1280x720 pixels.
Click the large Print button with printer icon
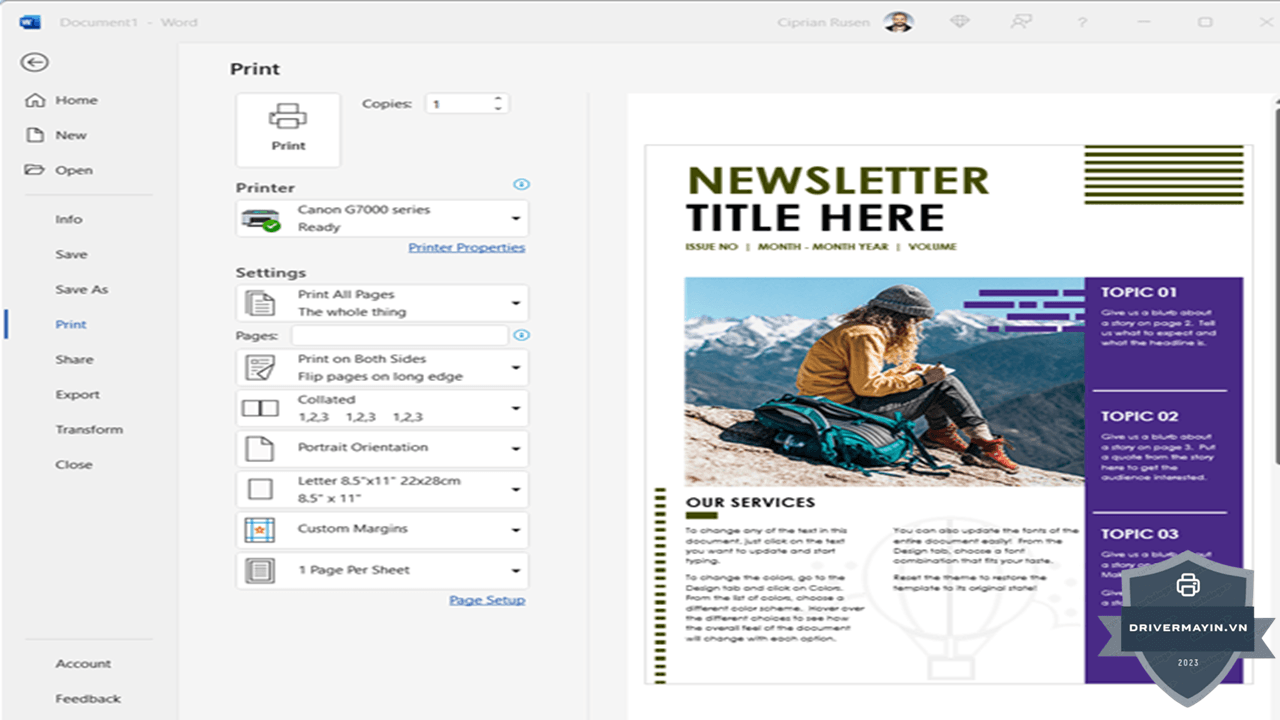(288, 130)
